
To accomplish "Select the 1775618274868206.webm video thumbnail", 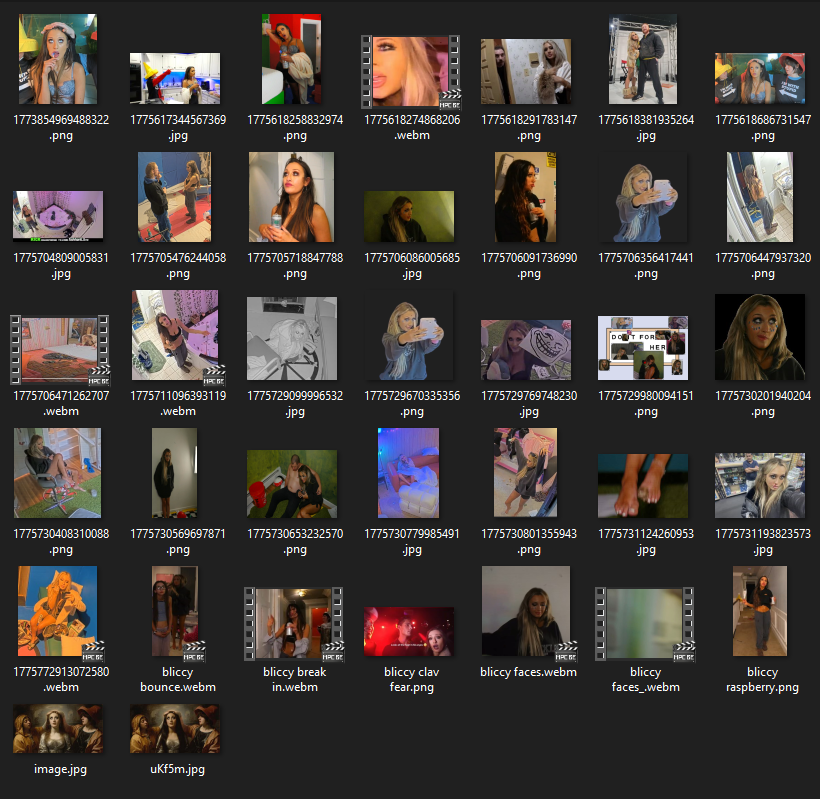I will pyautogui.click(x=411, y=72).
